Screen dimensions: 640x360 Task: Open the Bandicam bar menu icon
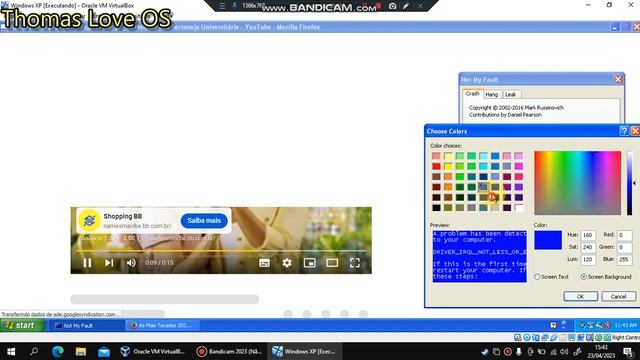click(x=222, y=6)
